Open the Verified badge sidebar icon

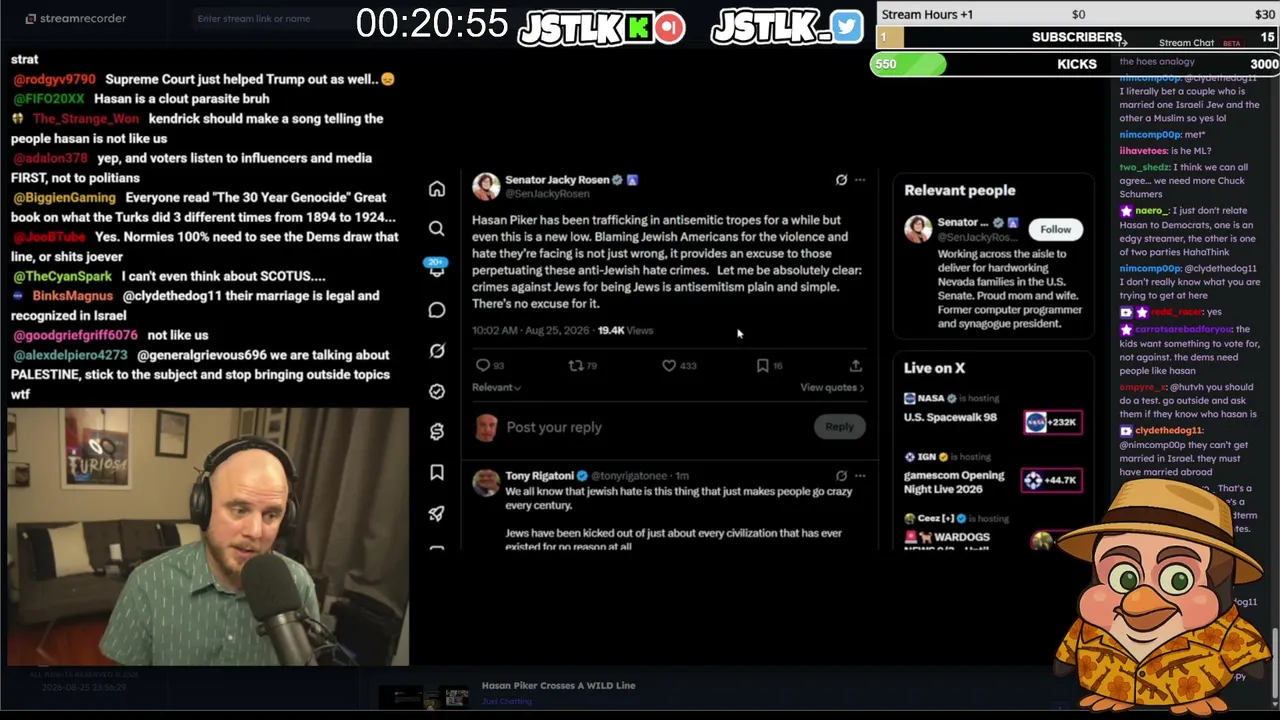point(437,391)
